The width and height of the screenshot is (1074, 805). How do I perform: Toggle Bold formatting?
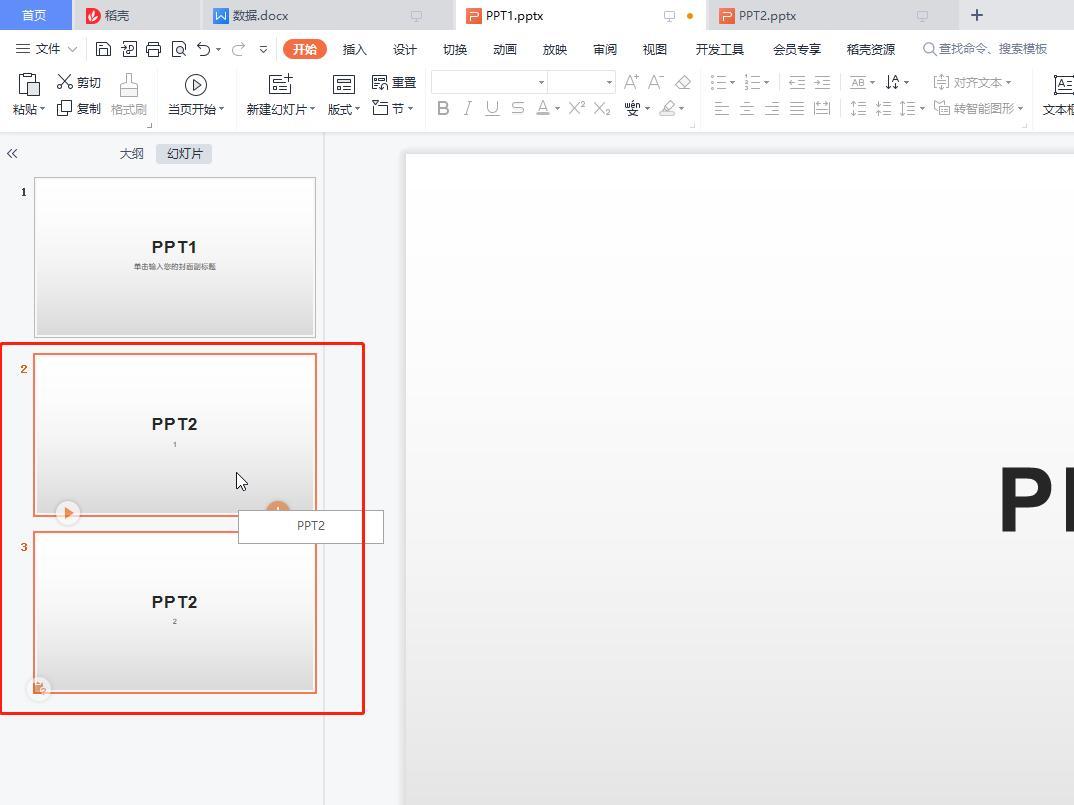tap(443, 108)
